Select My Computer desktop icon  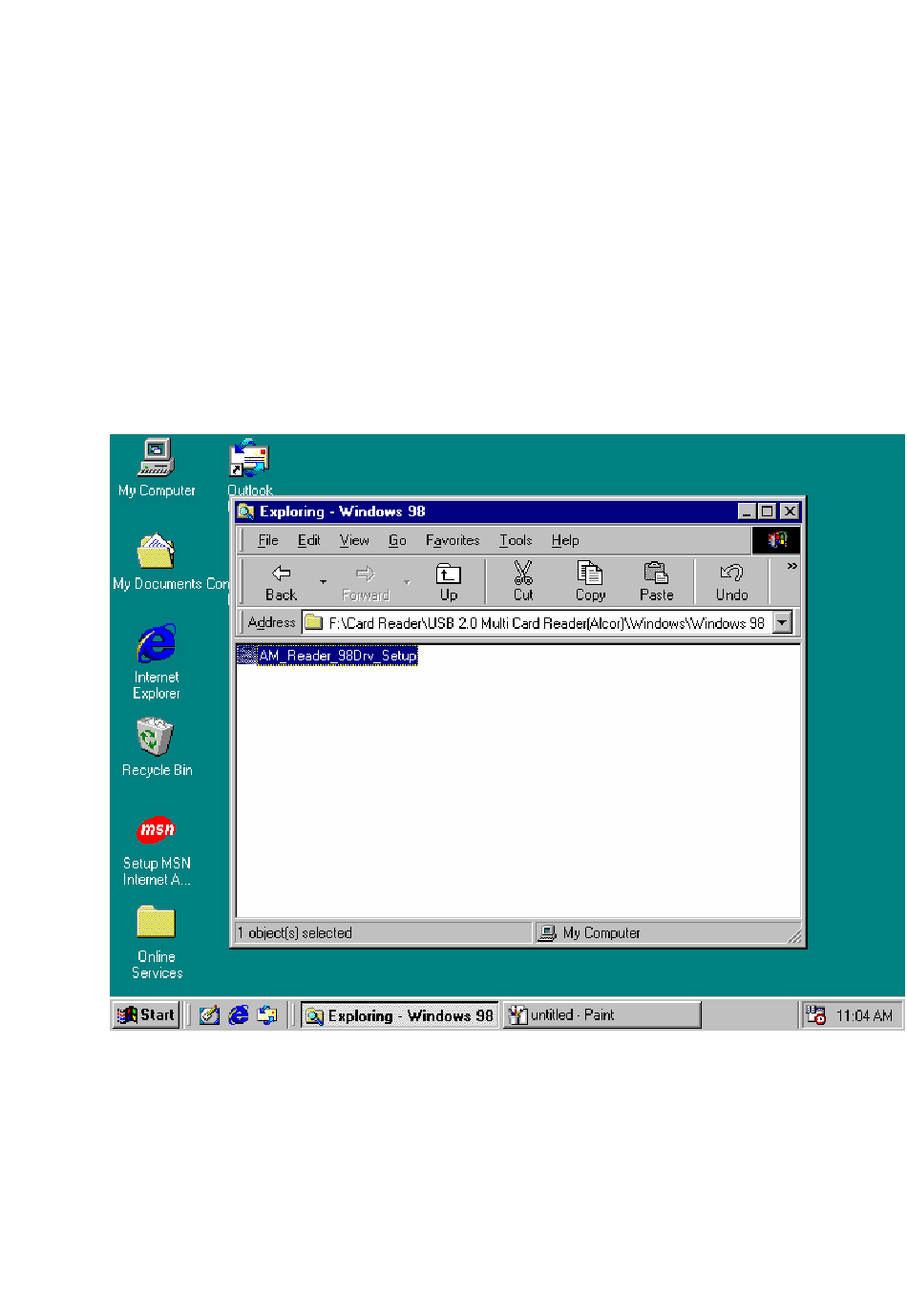[157, 468]
